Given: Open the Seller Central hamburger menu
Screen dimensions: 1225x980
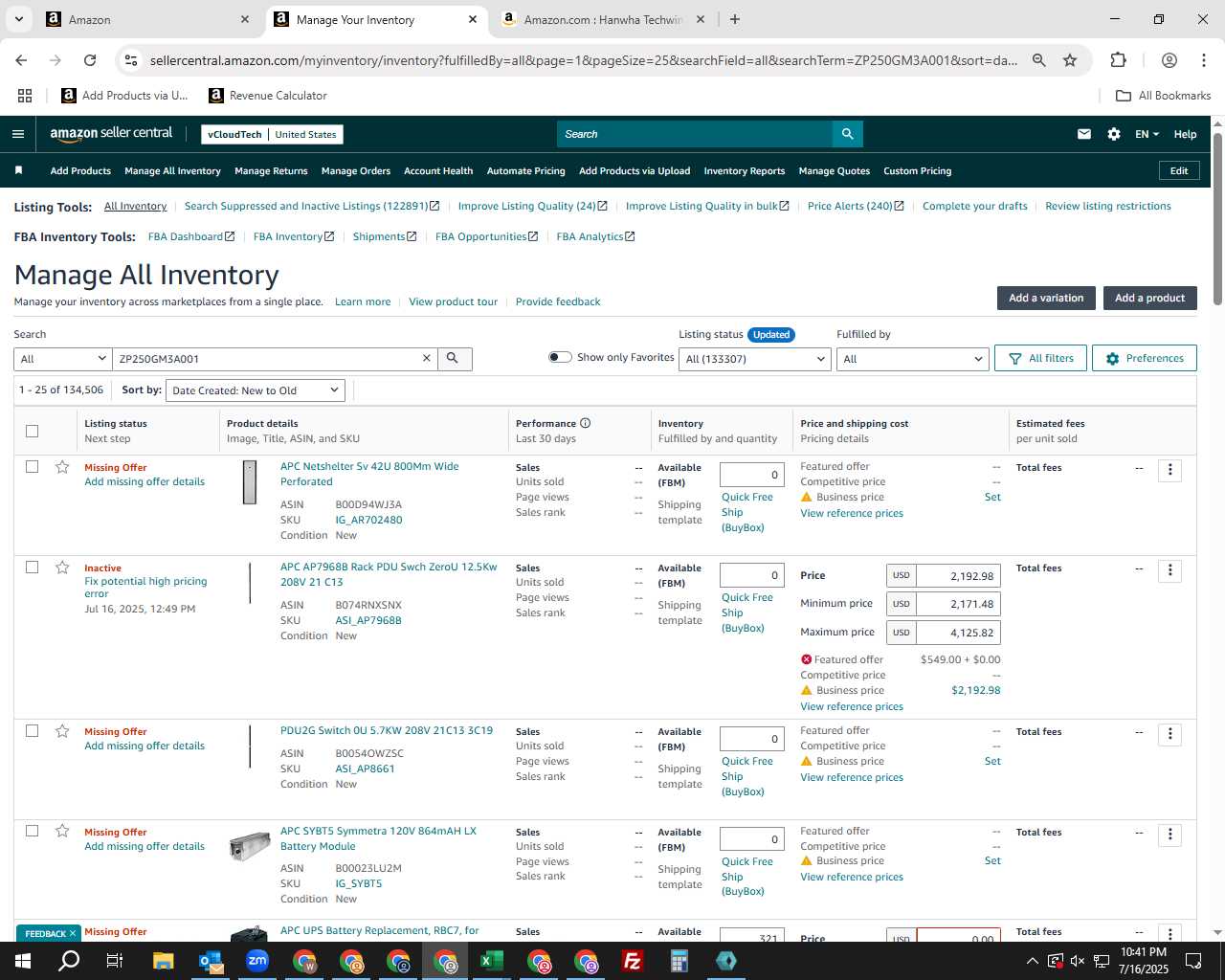Looking at the screenshot, I should tap(18, 134).
